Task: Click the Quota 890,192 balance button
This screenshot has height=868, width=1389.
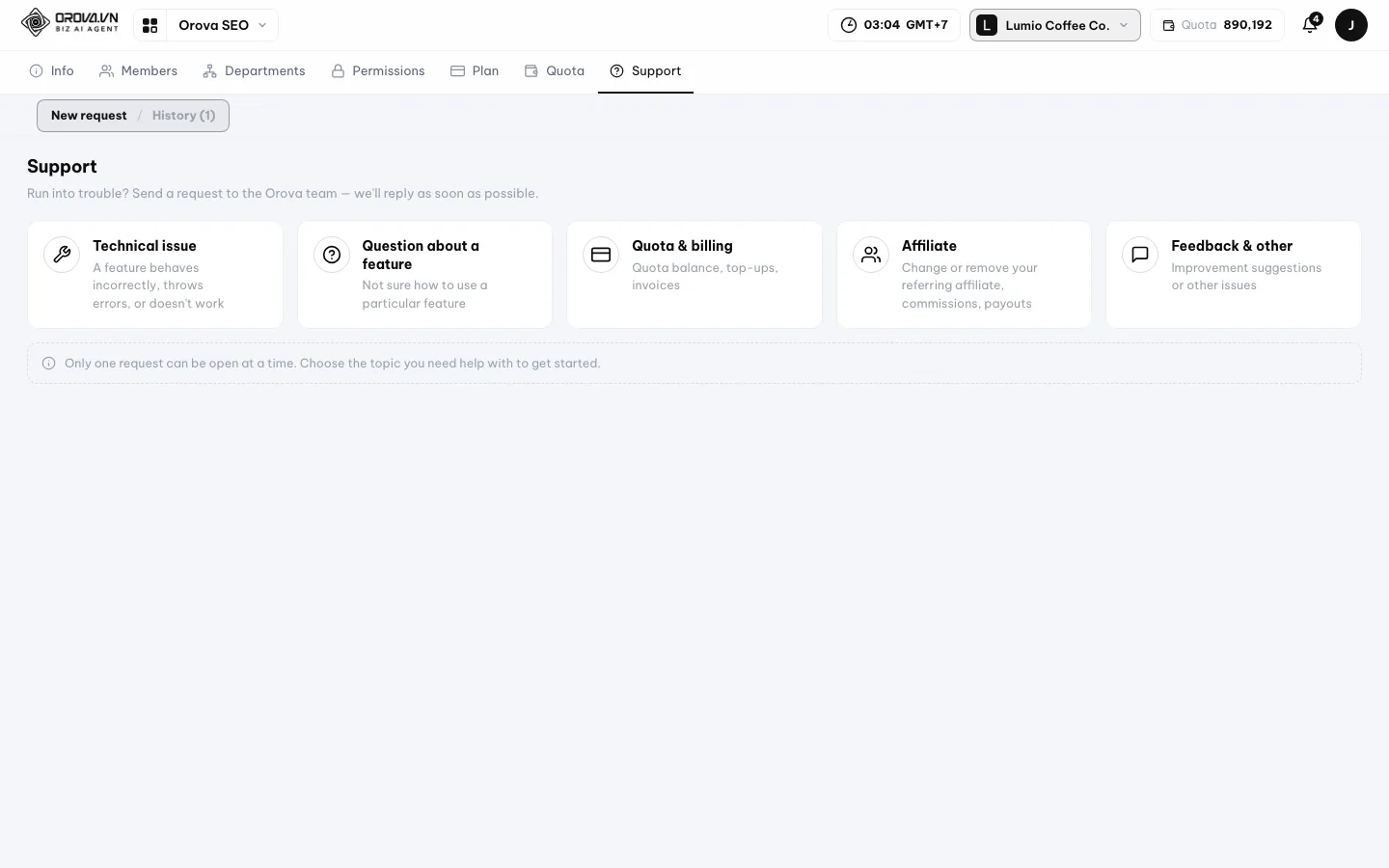Action: [1216, 25]
